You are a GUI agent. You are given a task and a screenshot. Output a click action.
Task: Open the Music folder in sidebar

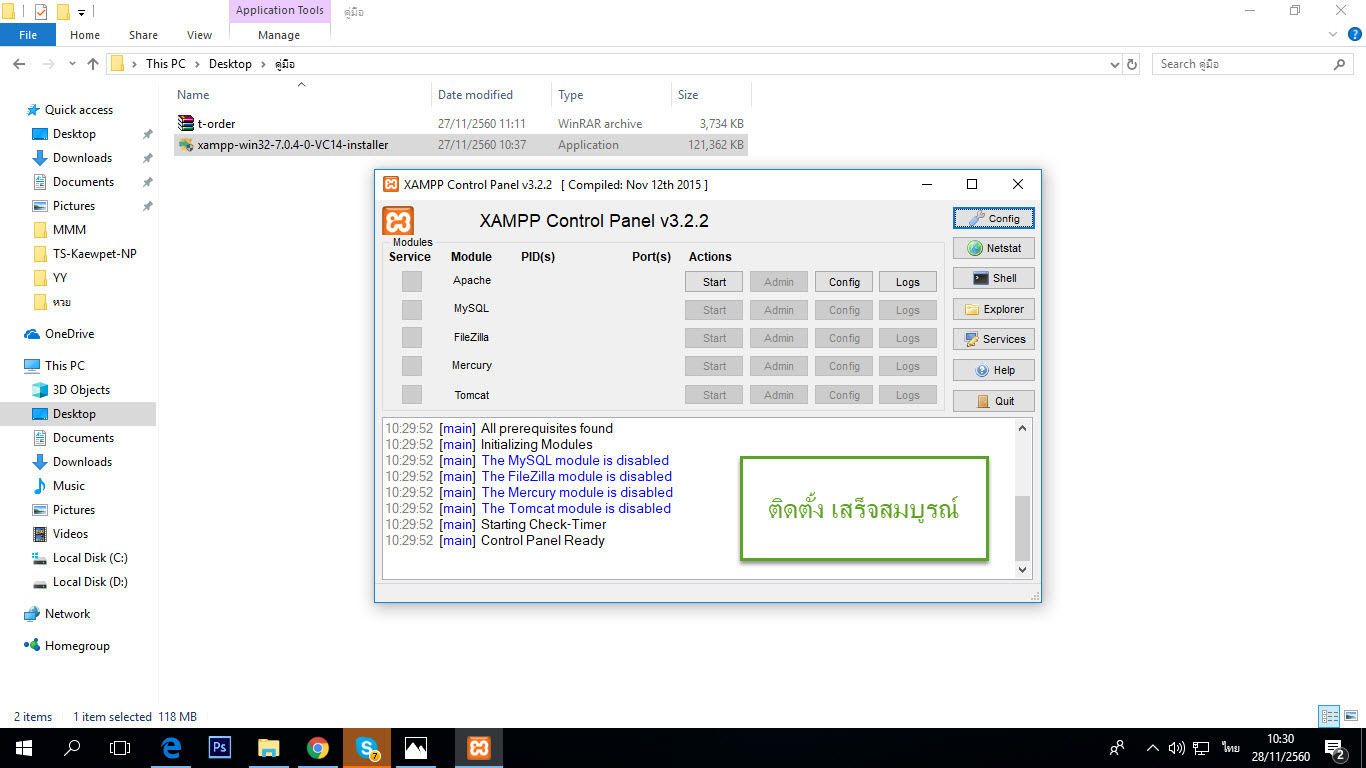[68, 486]
